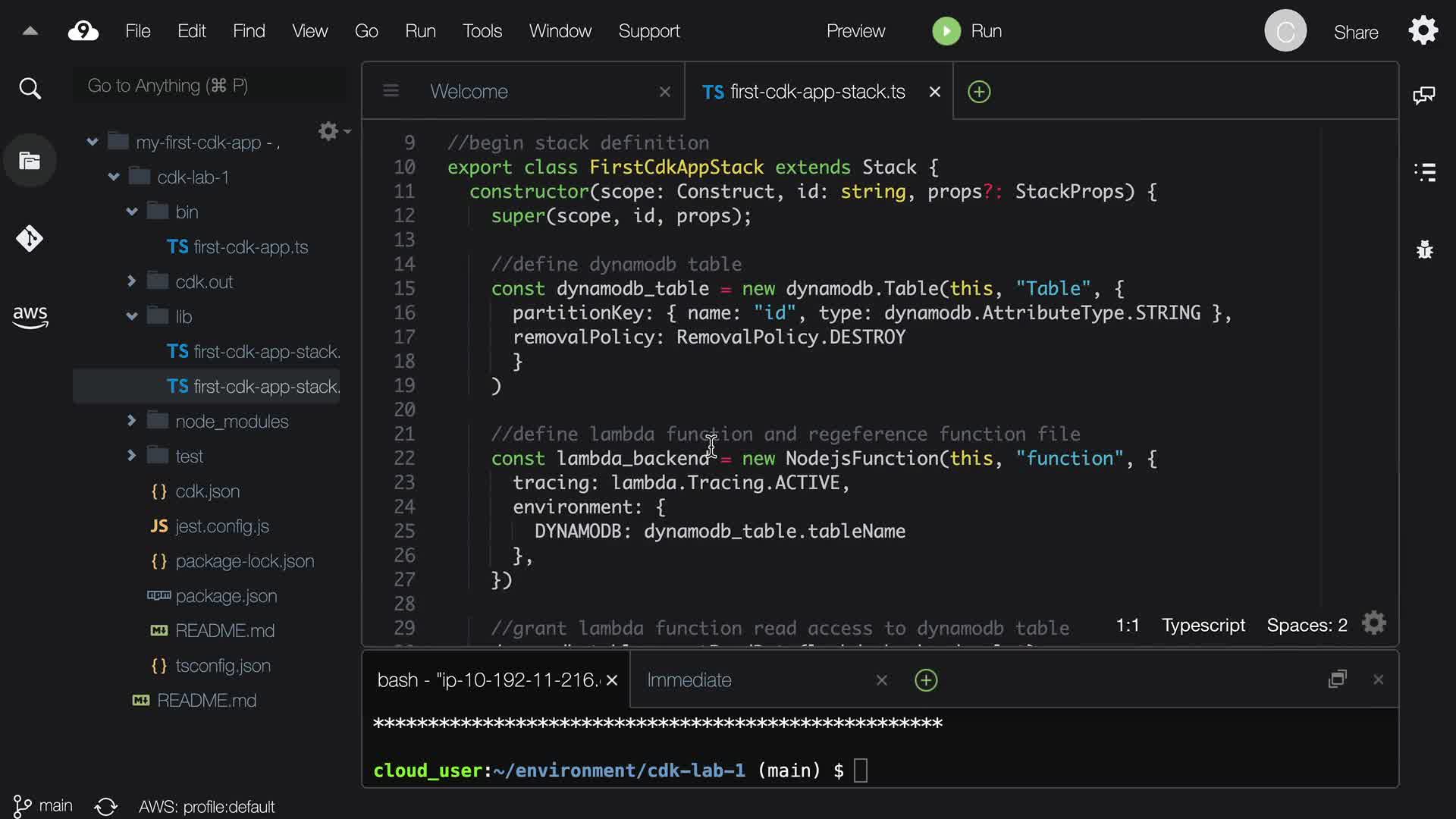This screenshot has width=1456, height=819.
Task: Open the Outline panel icon
Action: point(1425,172)
